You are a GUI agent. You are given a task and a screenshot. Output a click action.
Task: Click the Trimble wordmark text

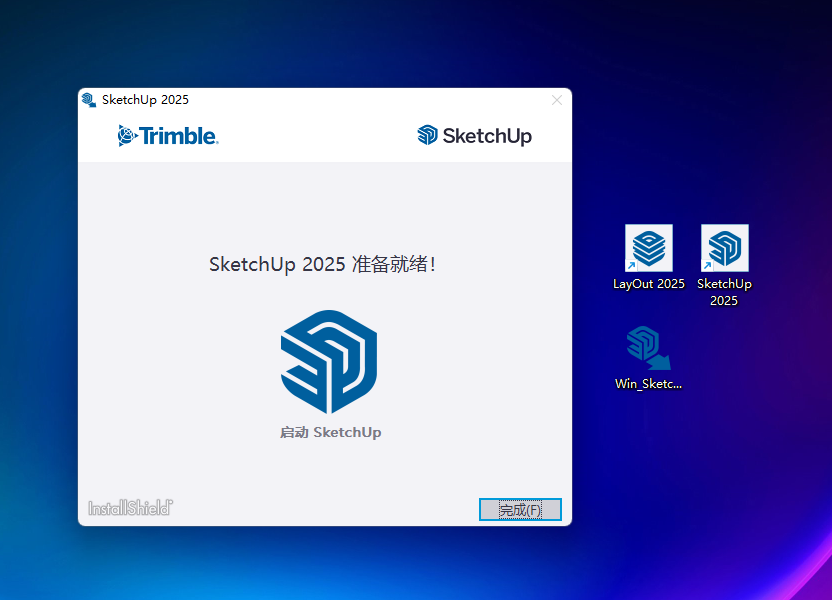tap(178, 136)
